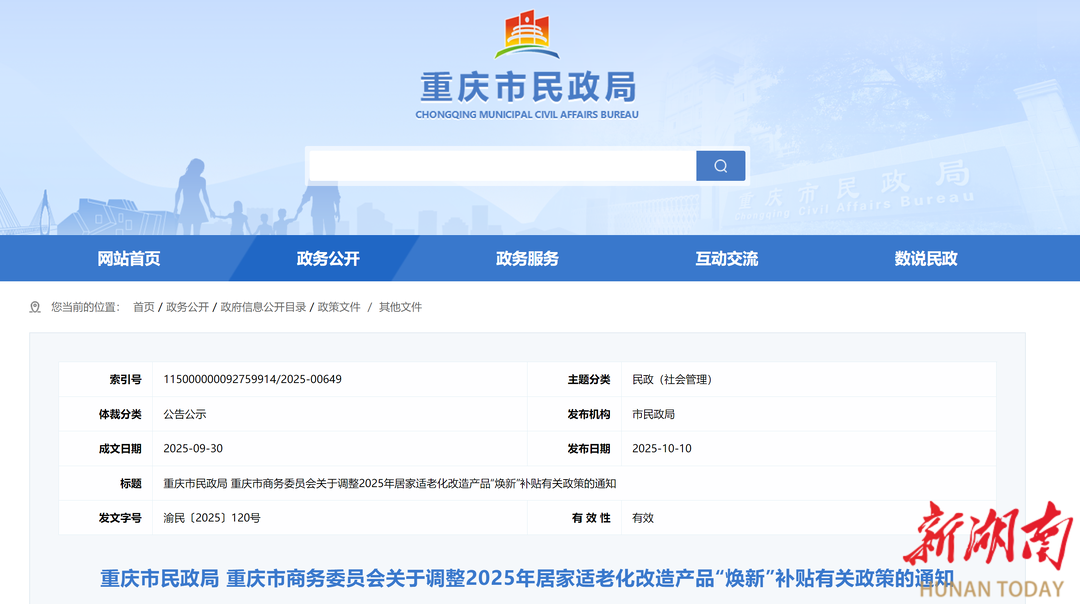Click the 首页 breadcrumb link
This screenshot has width=1080, height=604.
144,307
